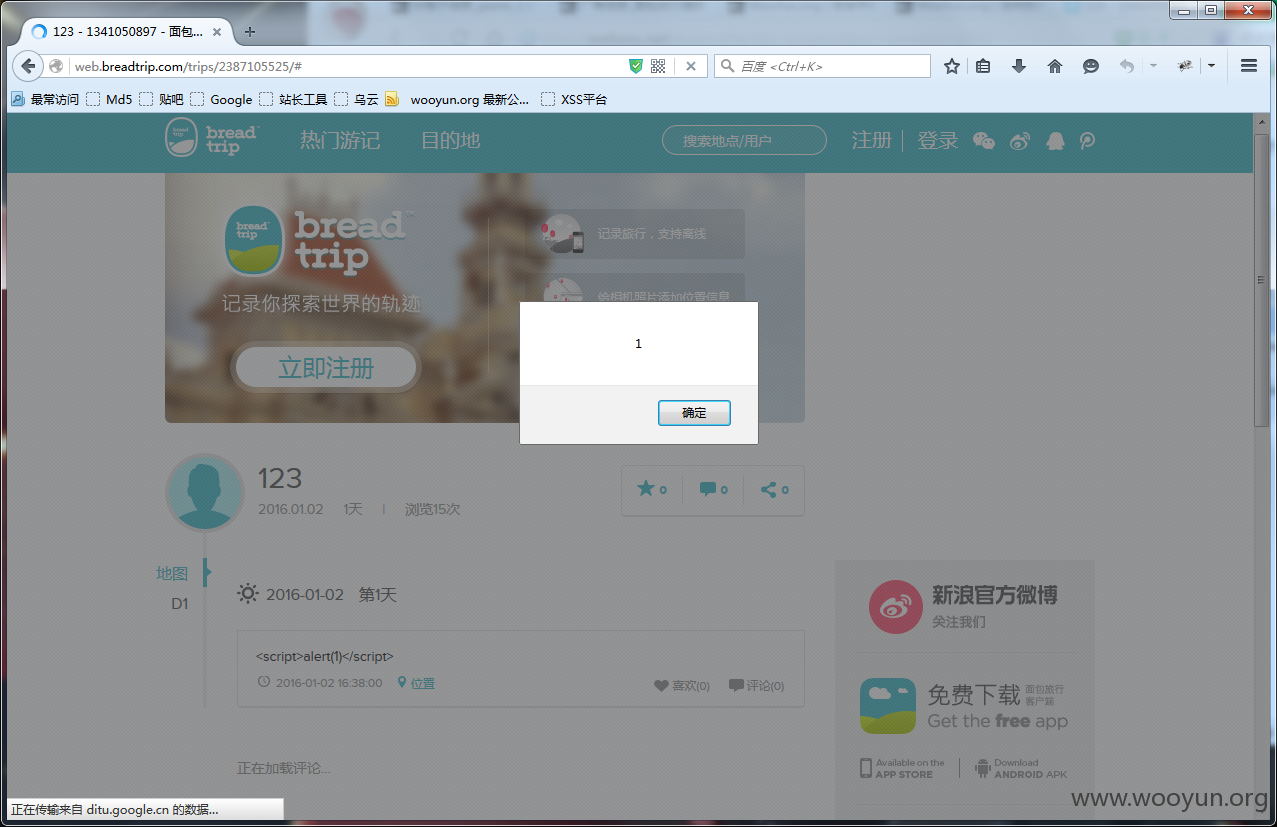
Task: Open the QR code icon in address bar
Action: tap(658, 66)
